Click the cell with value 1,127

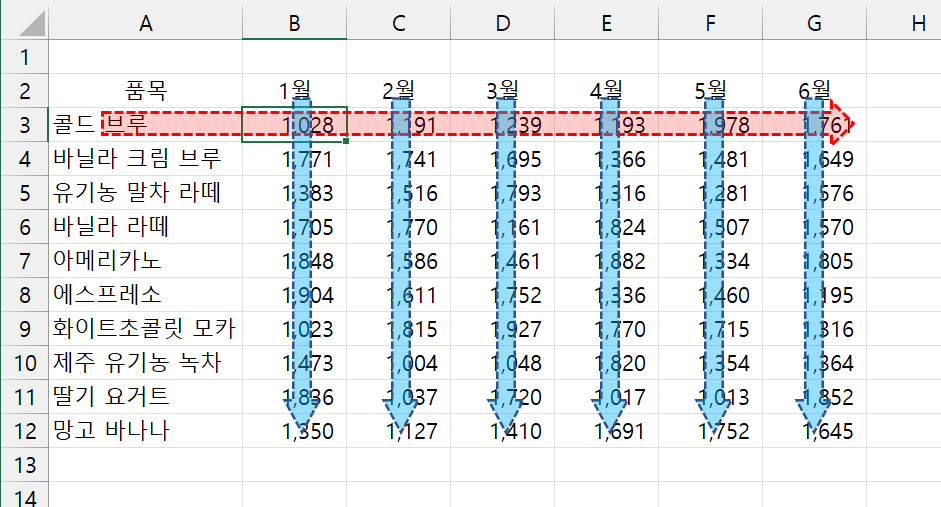[398, 432]
